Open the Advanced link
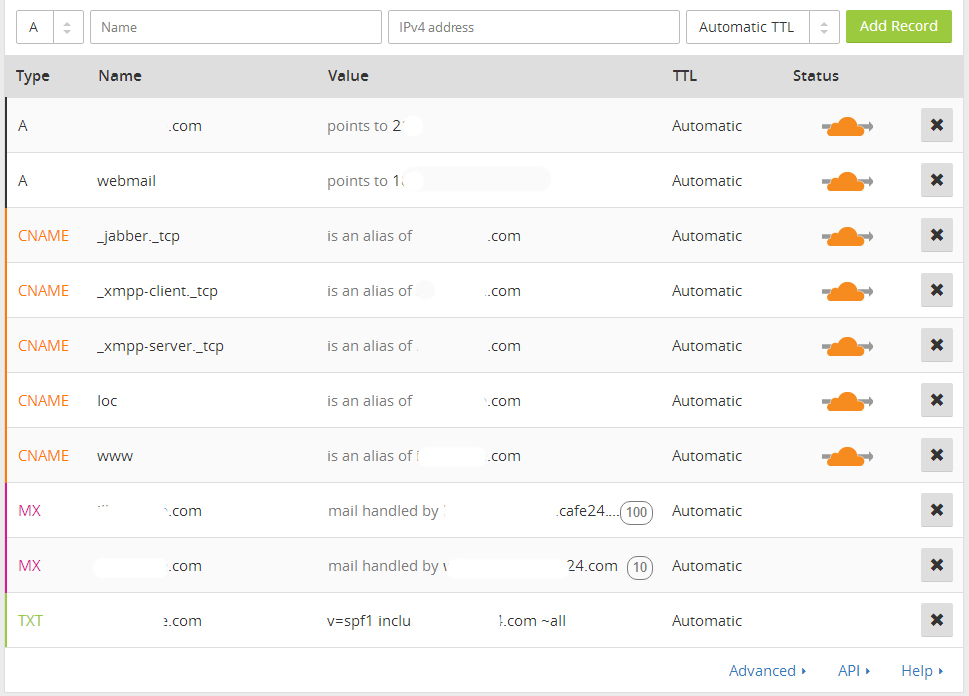 [x=767, y=671]
